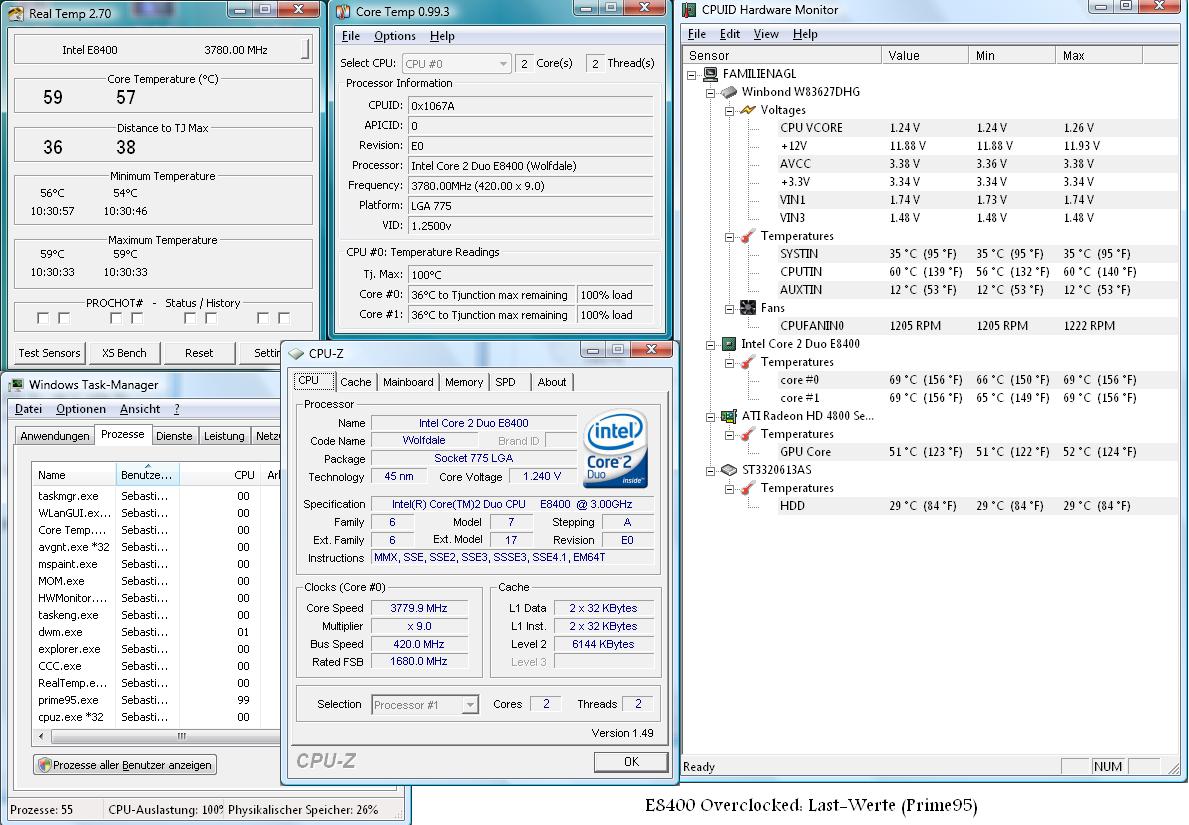Collapse the FAMILIENAGL tree node

click(x=692, y=74)
